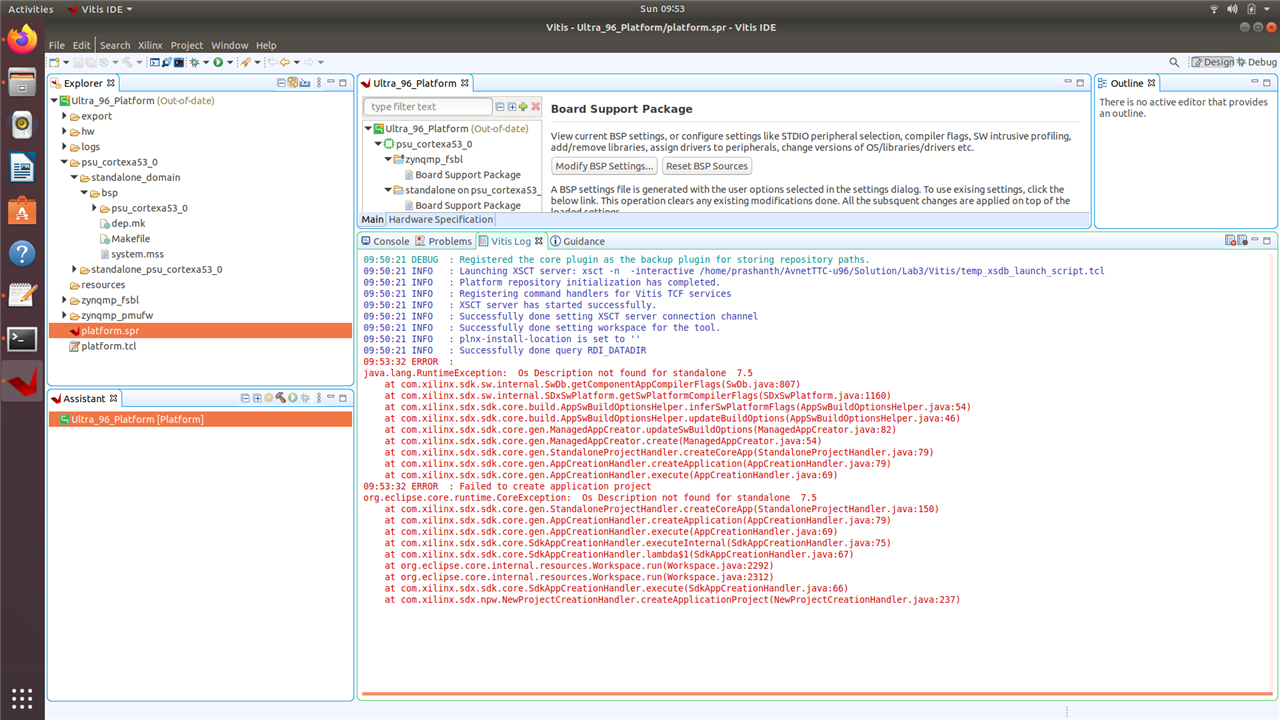Open the Project menu

click(186, 45)
